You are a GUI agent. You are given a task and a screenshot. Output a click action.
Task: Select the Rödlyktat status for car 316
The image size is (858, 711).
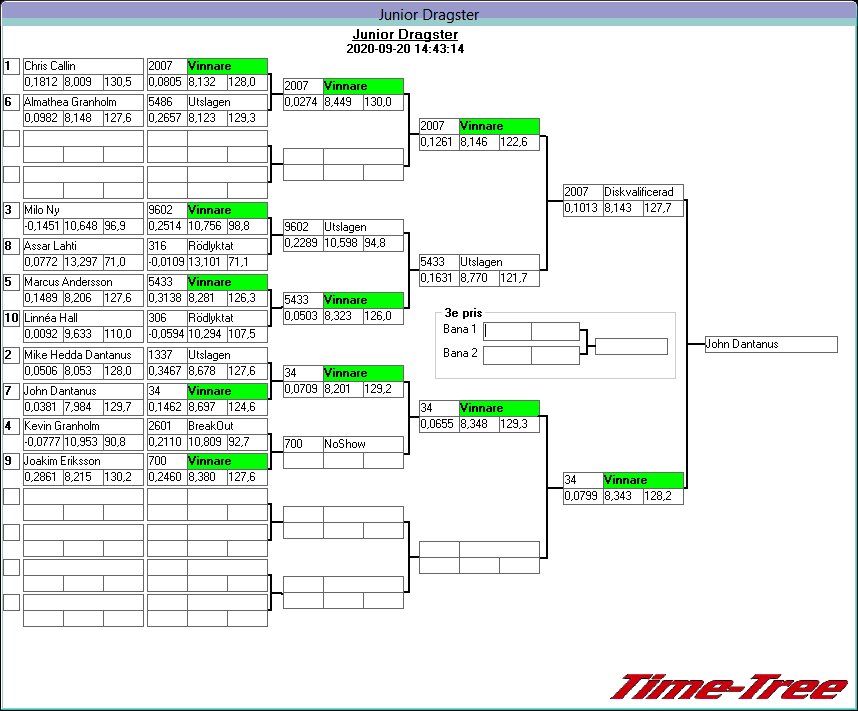[227, 246]
